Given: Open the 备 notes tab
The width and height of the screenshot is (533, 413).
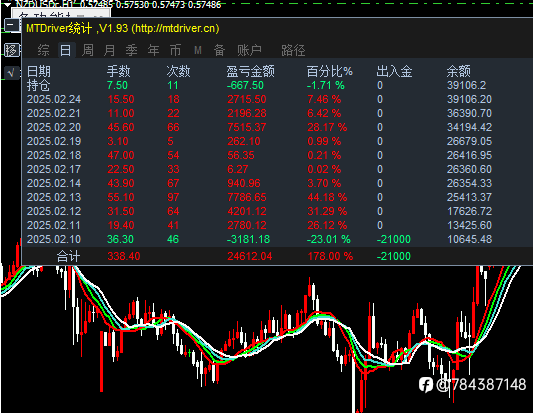Looking at the screenshot, I should click(x=219, y=50).
